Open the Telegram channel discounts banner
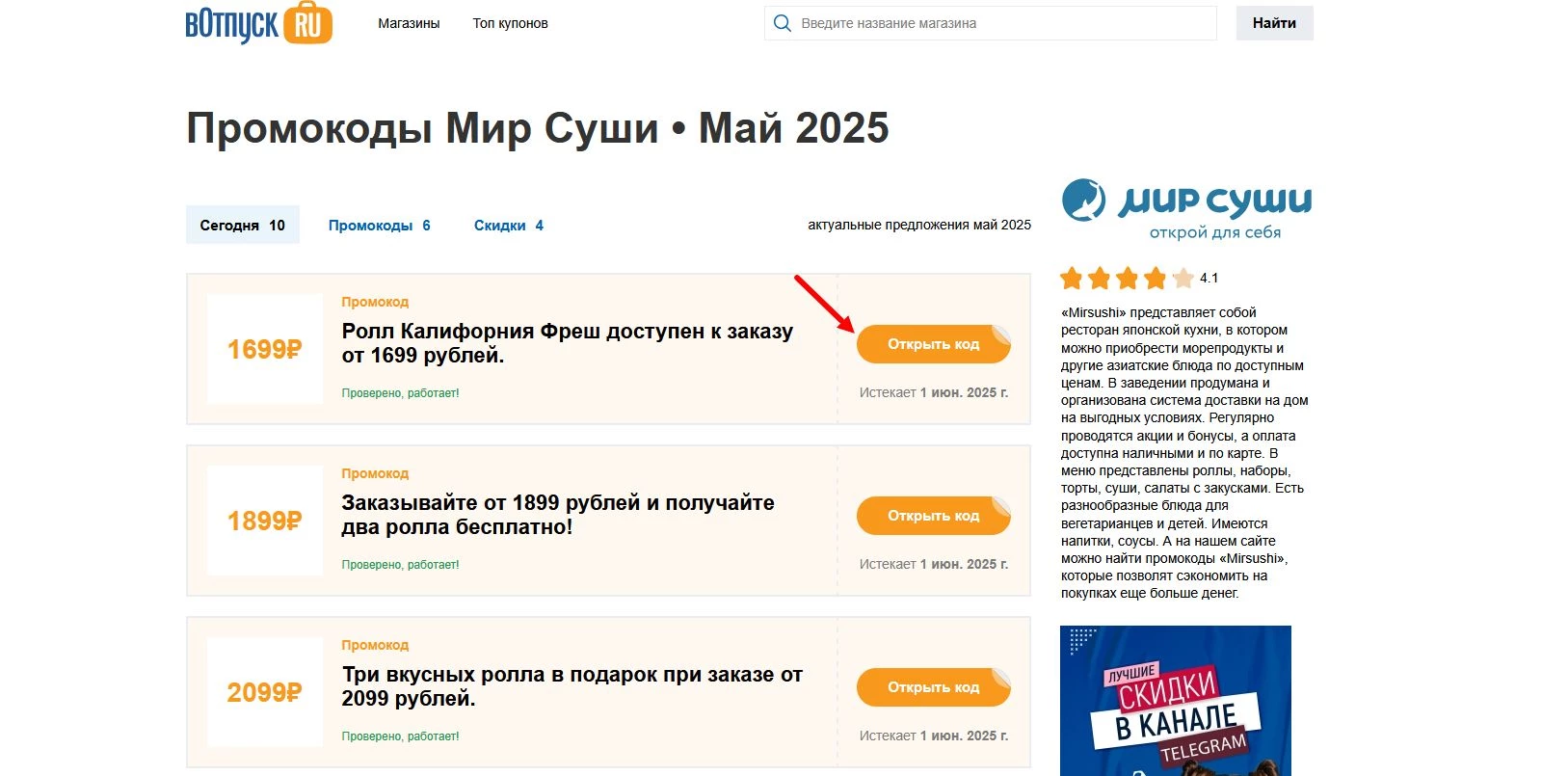The height and width of the screenshot is (776, 1568). coord(1176,701)
